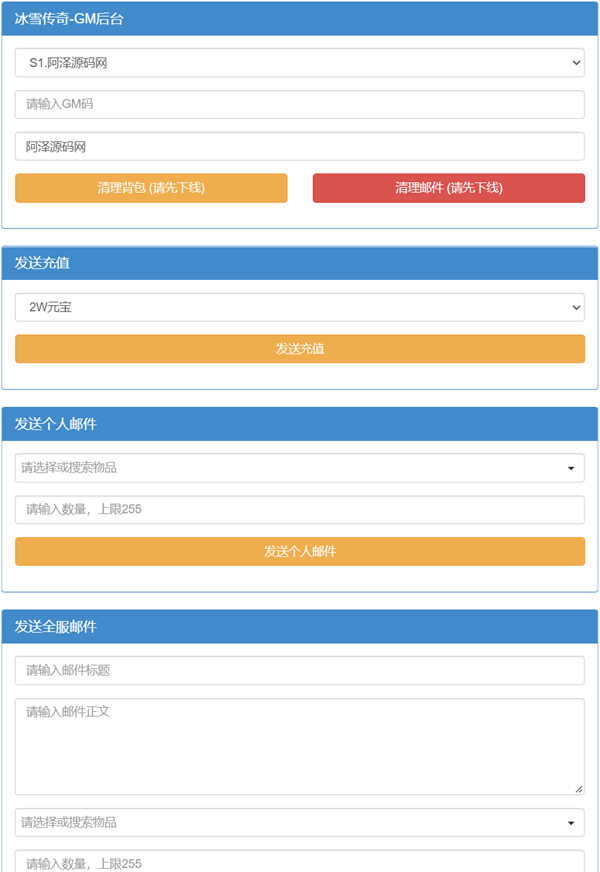Viewport: 600px width, 872px height.
Task: Click the GM码 input field
Action: (299, 104)
